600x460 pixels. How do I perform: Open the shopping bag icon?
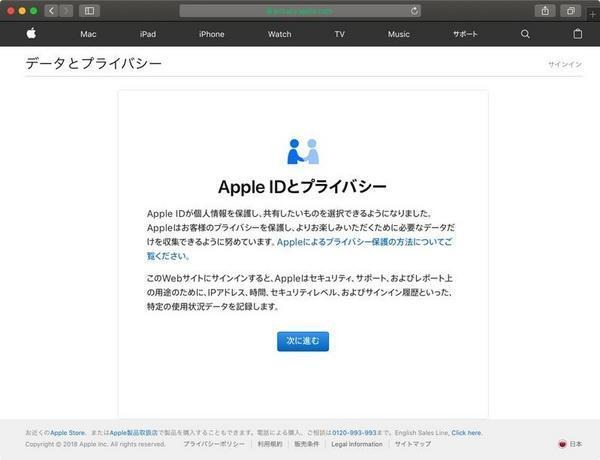click(x=577, y=34)
